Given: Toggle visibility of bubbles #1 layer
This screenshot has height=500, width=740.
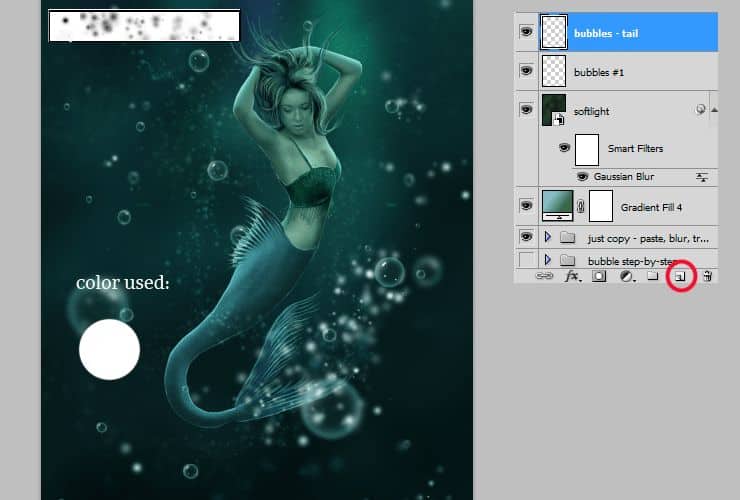Looking at the screenshot, I should pos(526,71).
